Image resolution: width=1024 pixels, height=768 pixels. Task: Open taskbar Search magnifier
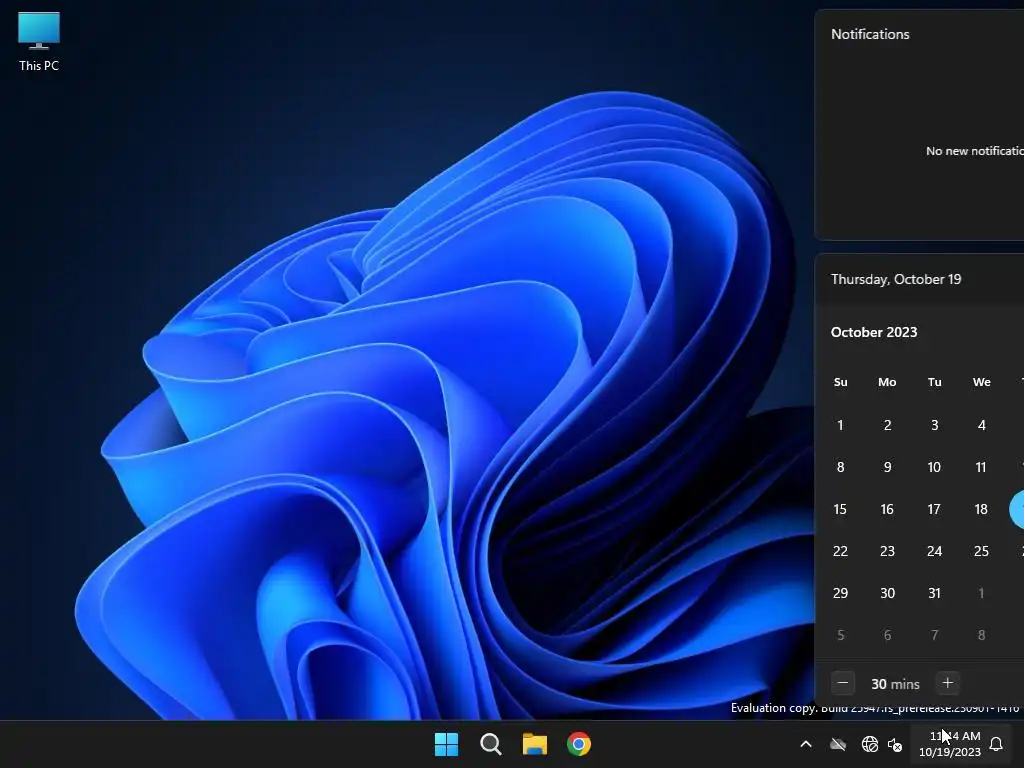click(x=490, y=744)
